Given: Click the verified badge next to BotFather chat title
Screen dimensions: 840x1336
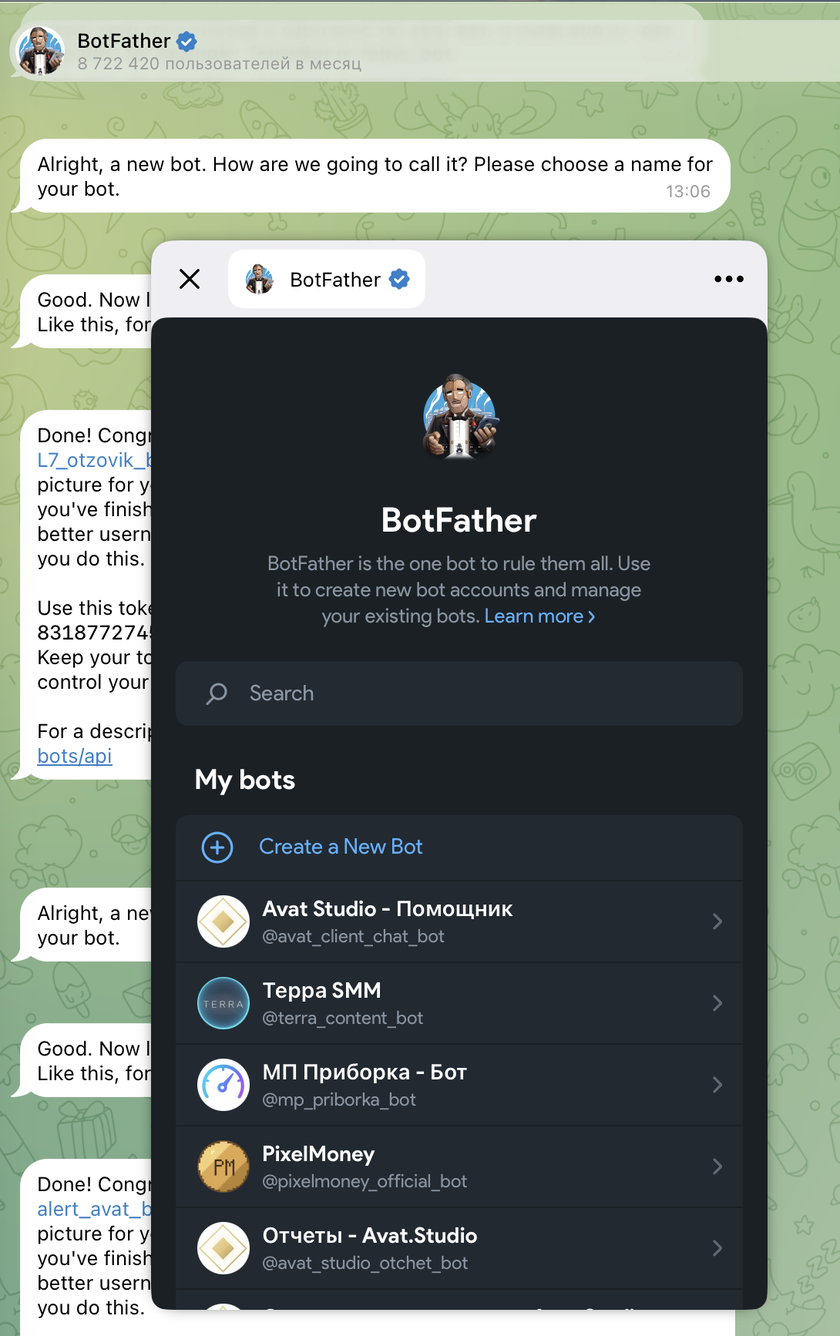Looking at the screenshot, I should pyautogui.click(x=187, y=42).
